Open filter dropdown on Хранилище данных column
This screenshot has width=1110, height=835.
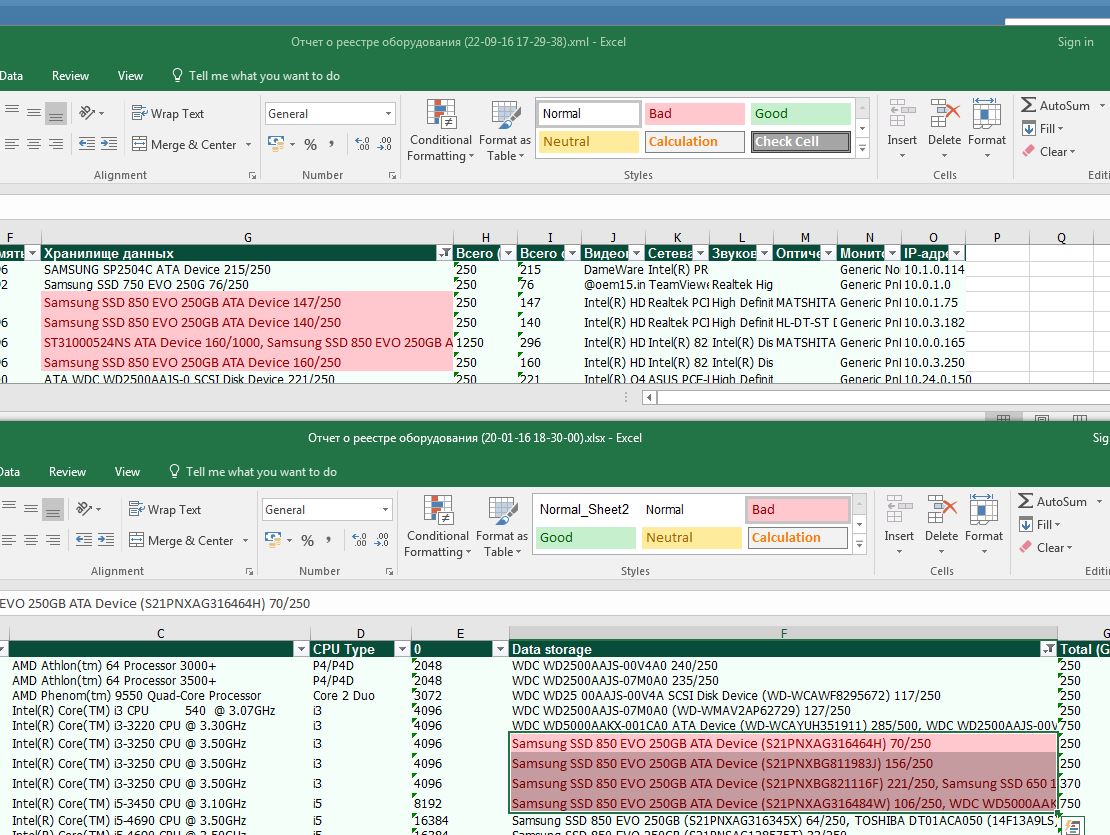click(444, 253)
